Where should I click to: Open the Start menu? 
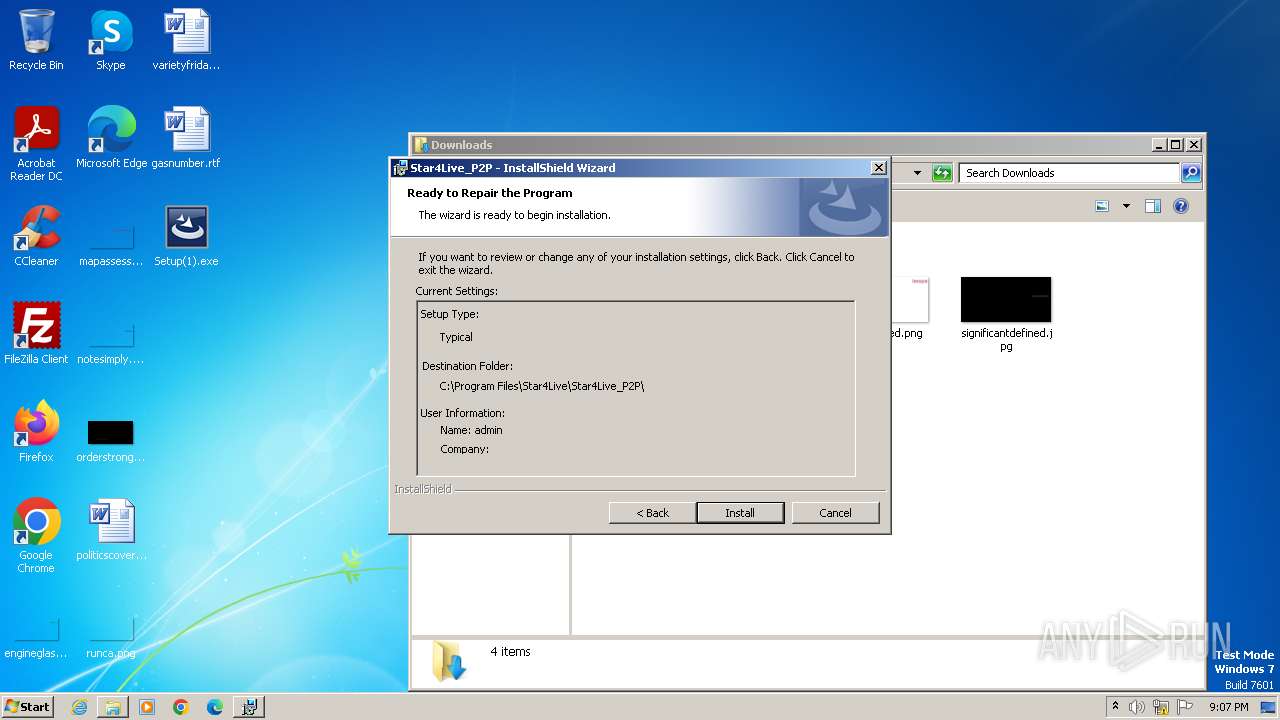point(28,706)
